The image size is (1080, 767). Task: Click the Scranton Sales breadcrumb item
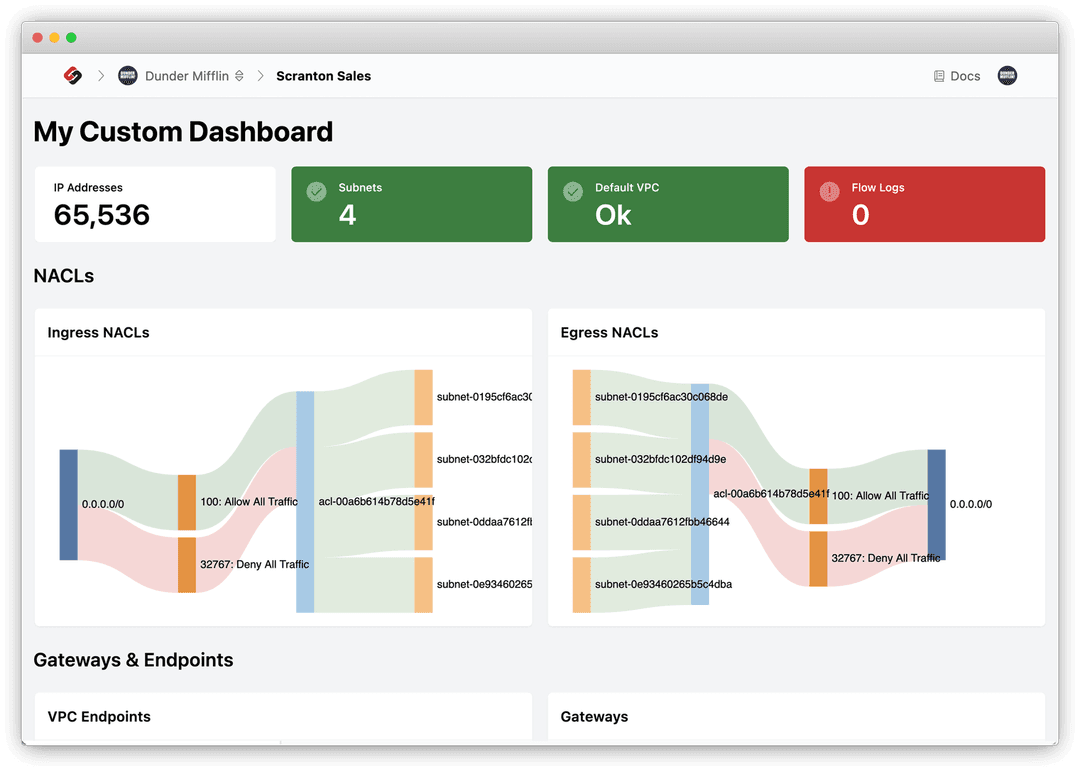tap(323, 75)
